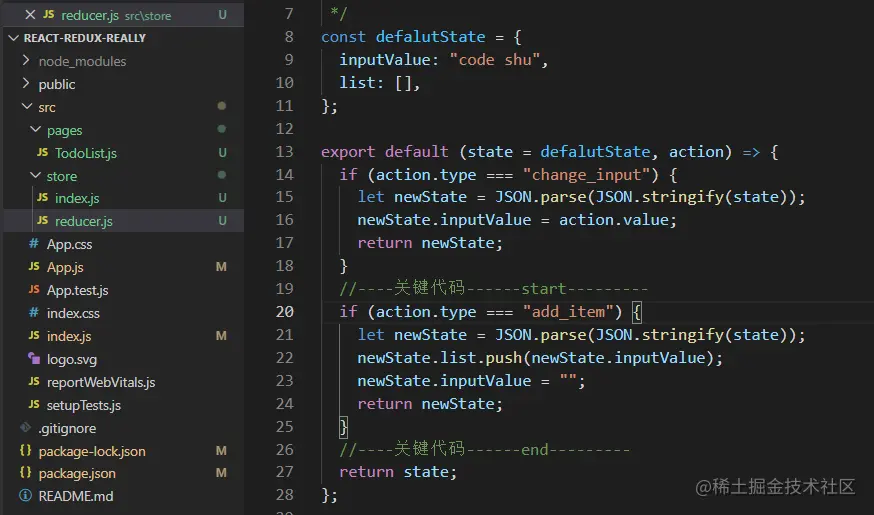The width and height of the screenshot is (874, 515).
Task: Click the JS icon beside TodoList.js
Action: pos(42,152)
